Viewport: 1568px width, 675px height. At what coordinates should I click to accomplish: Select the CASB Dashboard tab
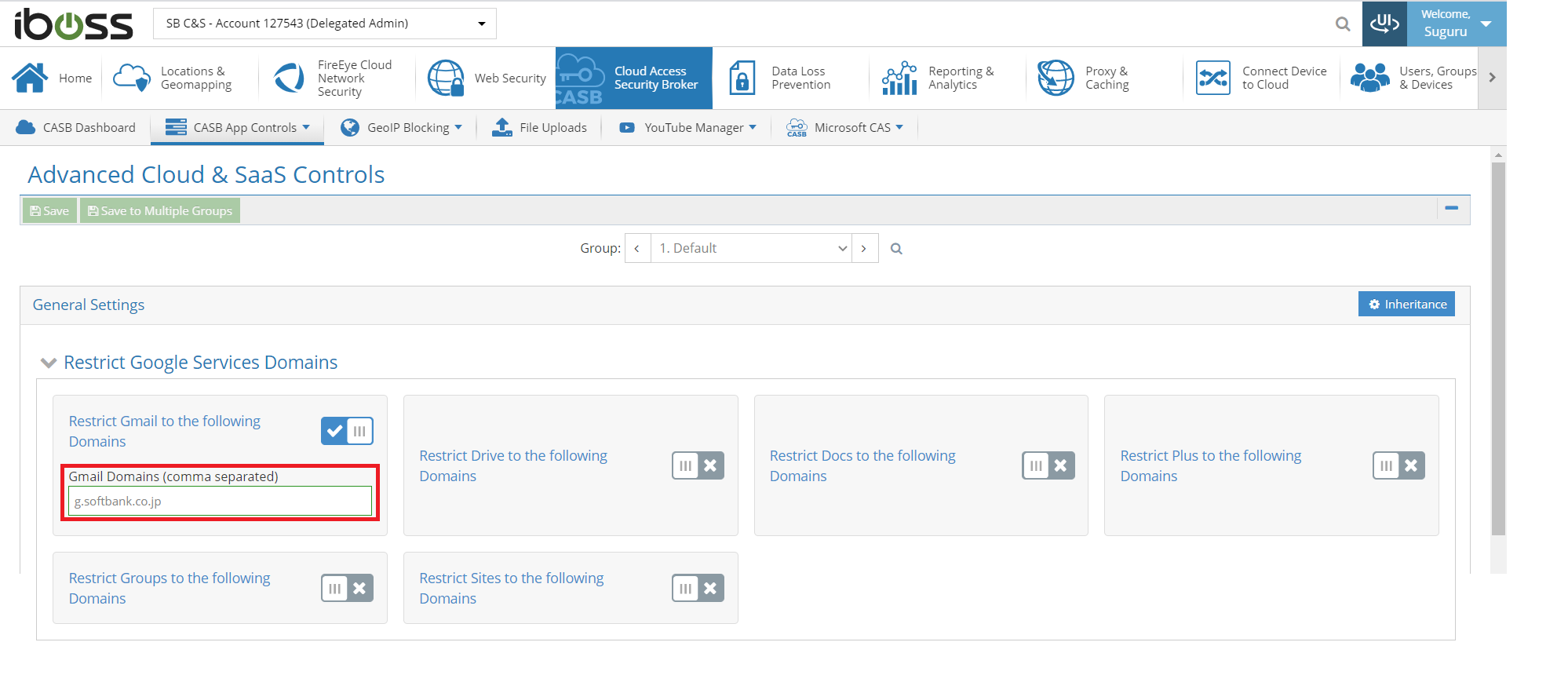point(75,127)
